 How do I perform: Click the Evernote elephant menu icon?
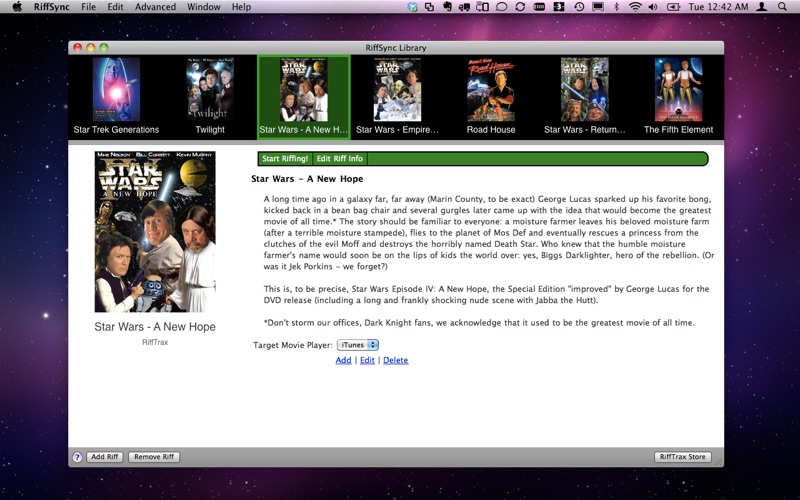pyautogui.click(x=447, y=7)
